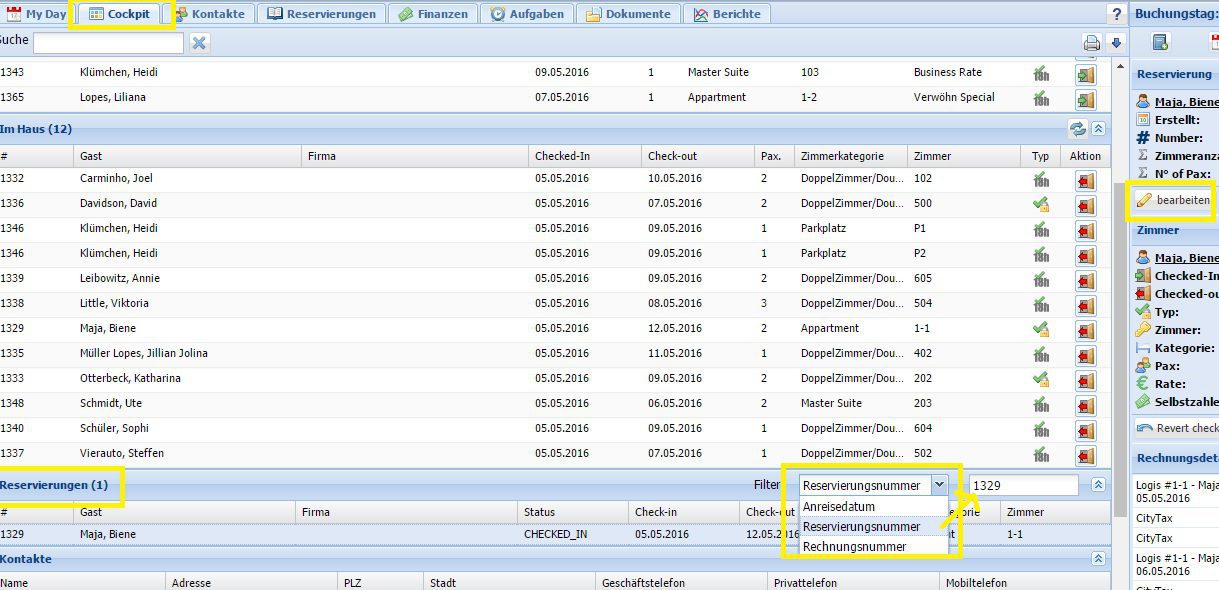The width and height of the screenshot is (1219, 590).
Task: Click the new booking icon under Buchungstag
Action: tap(1160, 42)
